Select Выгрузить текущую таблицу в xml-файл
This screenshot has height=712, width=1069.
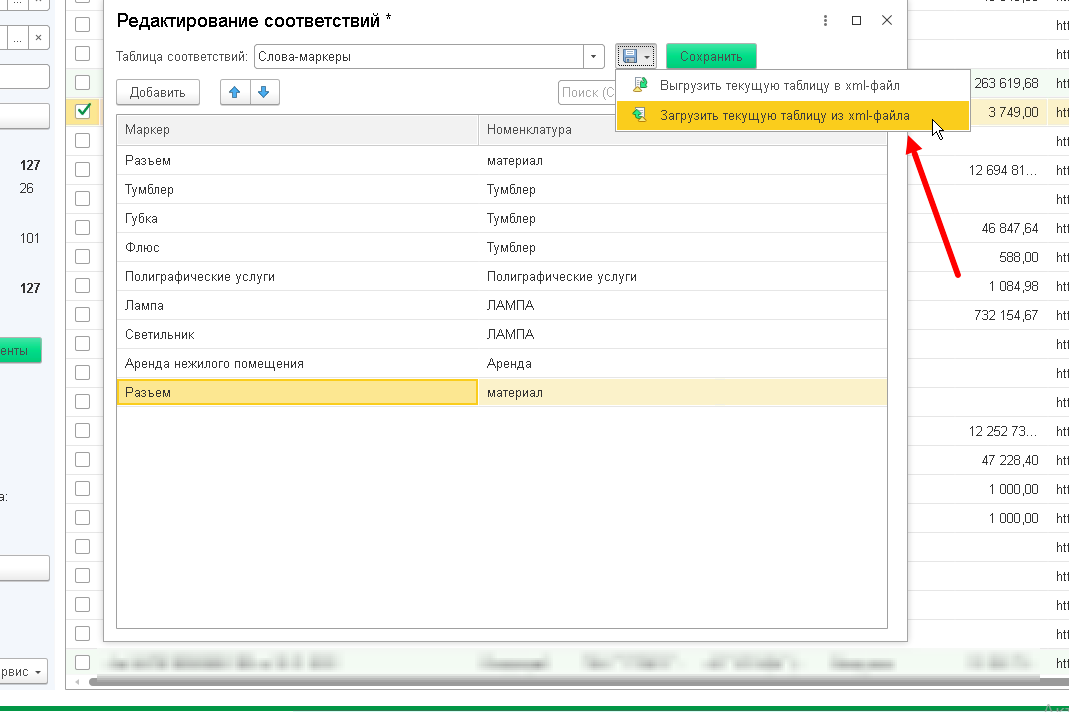pyautogui.click(x=792, y=85)
